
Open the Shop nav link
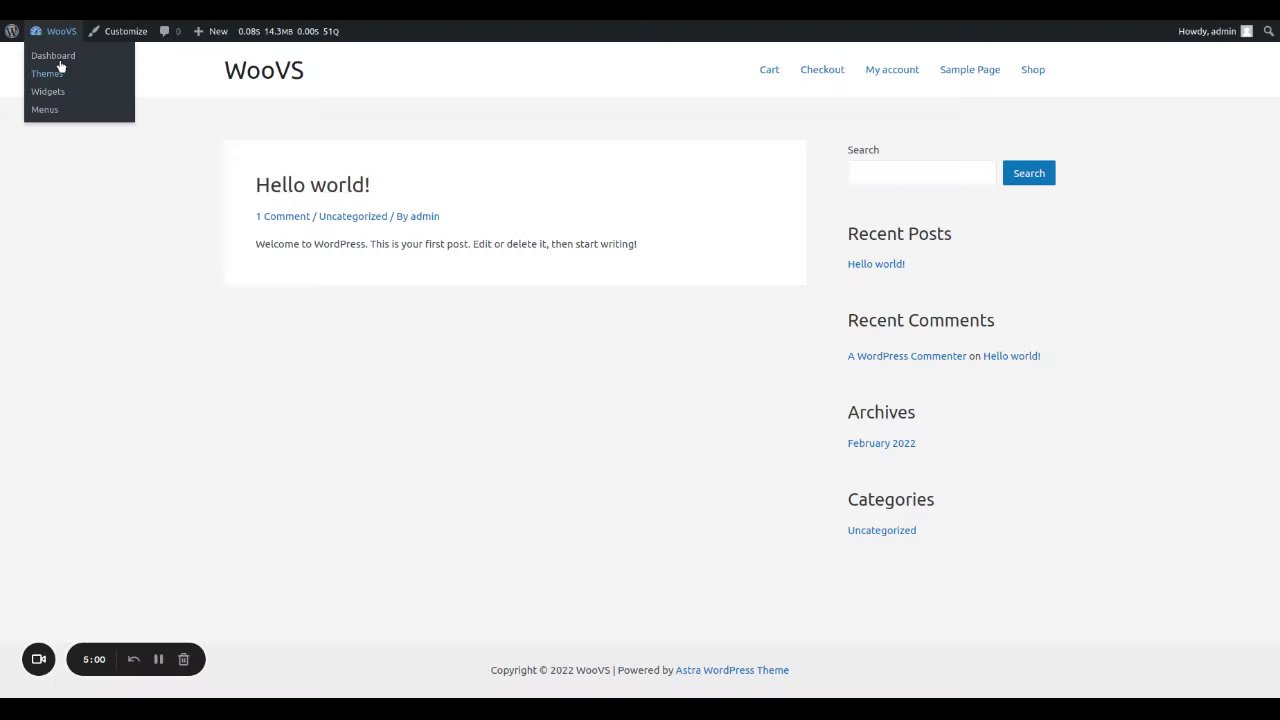[x=1033, y=69]
